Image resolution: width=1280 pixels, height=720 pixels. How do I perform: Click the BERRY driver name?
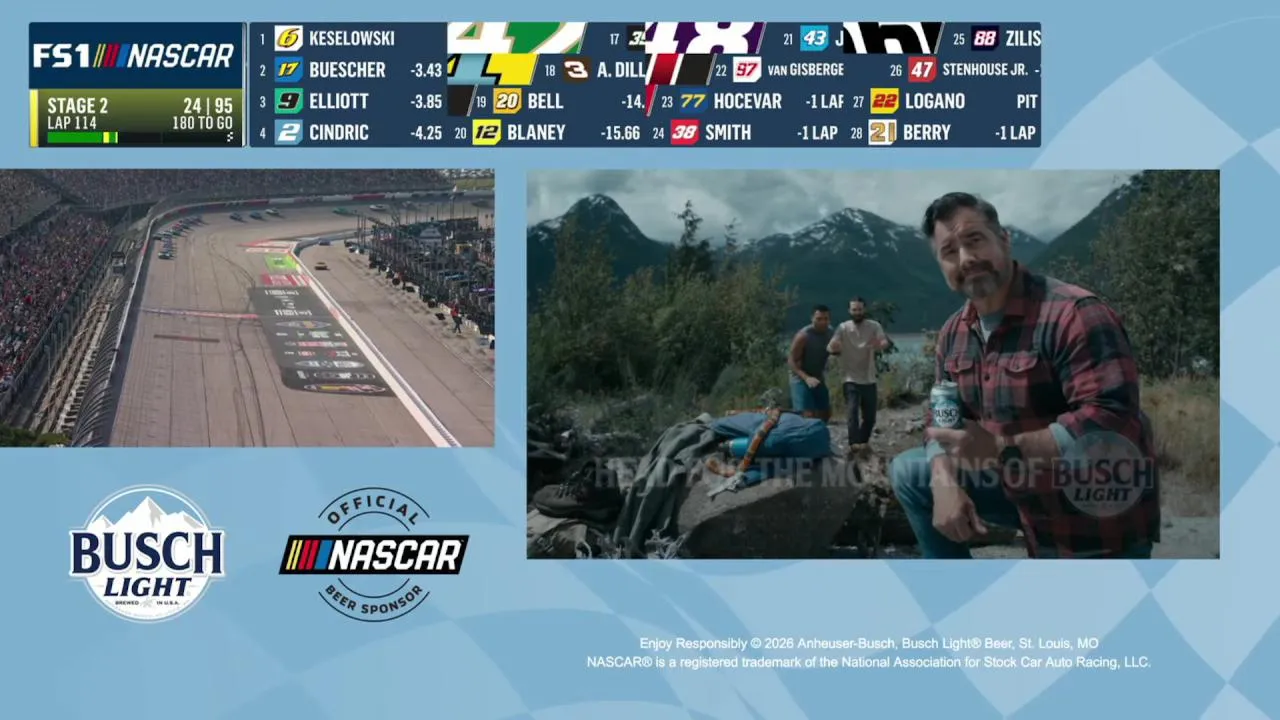tap(927, 132)
